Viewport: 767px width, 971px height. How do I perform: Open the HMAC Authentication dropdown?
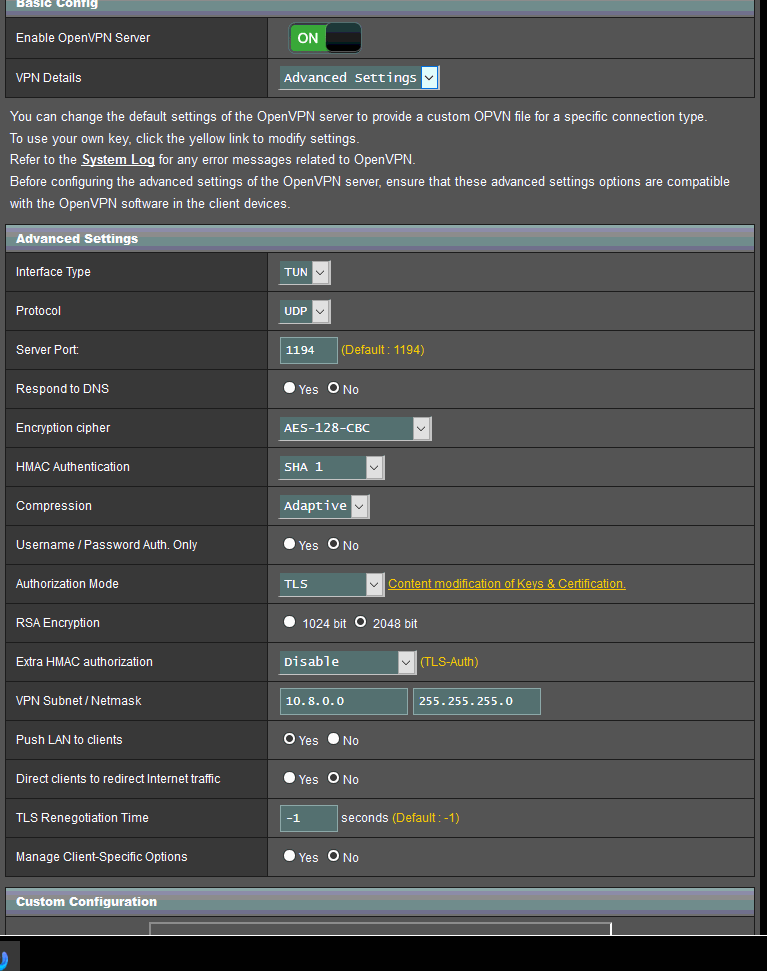click(332, 467)
